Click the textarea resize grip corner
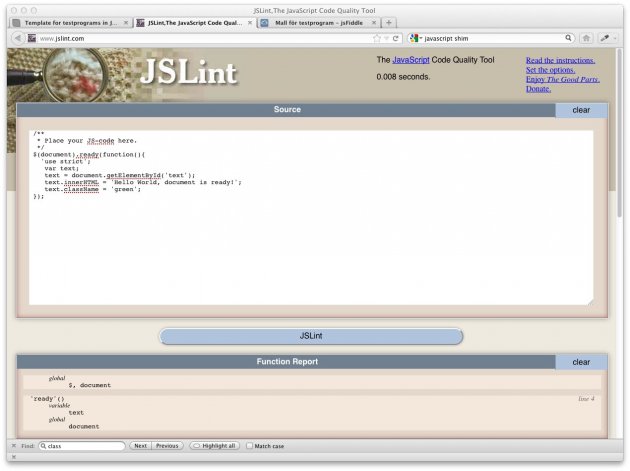Viewport: 630px width, 471px height. coord(590,302)
